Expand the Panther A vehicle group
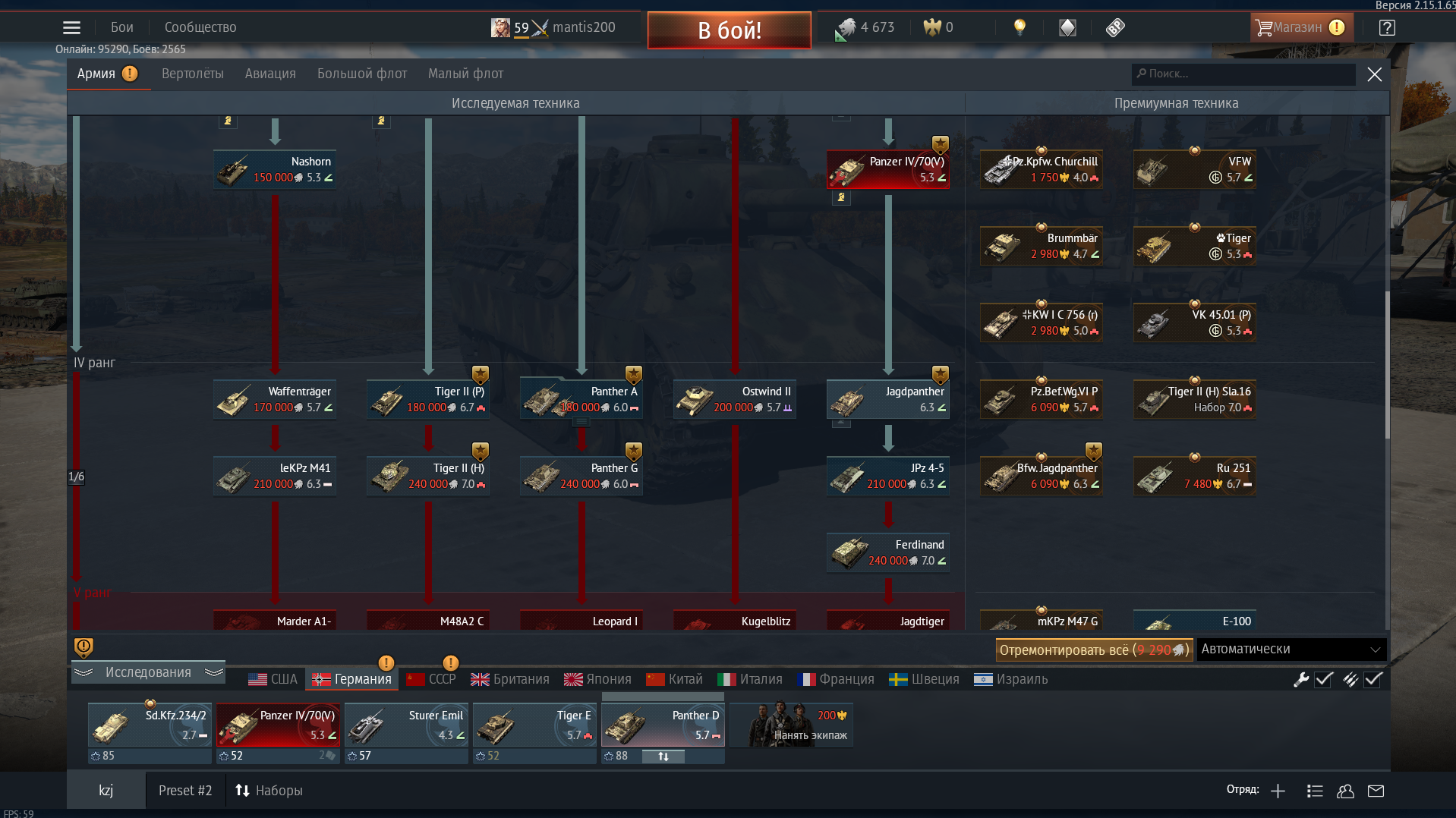Screen dimensions: 1456x818 [x=581, y=422]
